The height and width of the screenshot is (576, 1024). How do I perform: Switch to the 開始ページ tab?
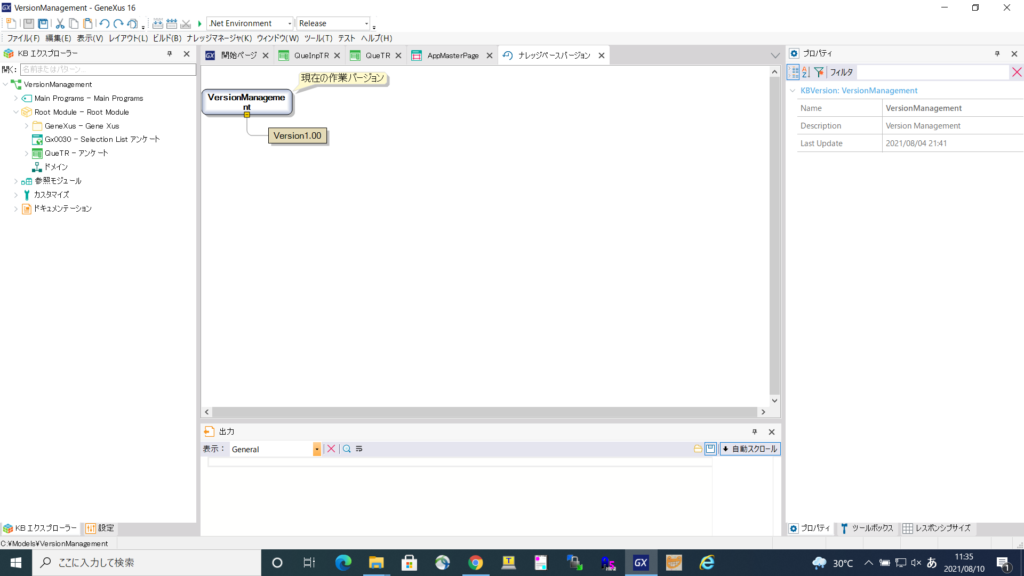click(x=238, y=56)
